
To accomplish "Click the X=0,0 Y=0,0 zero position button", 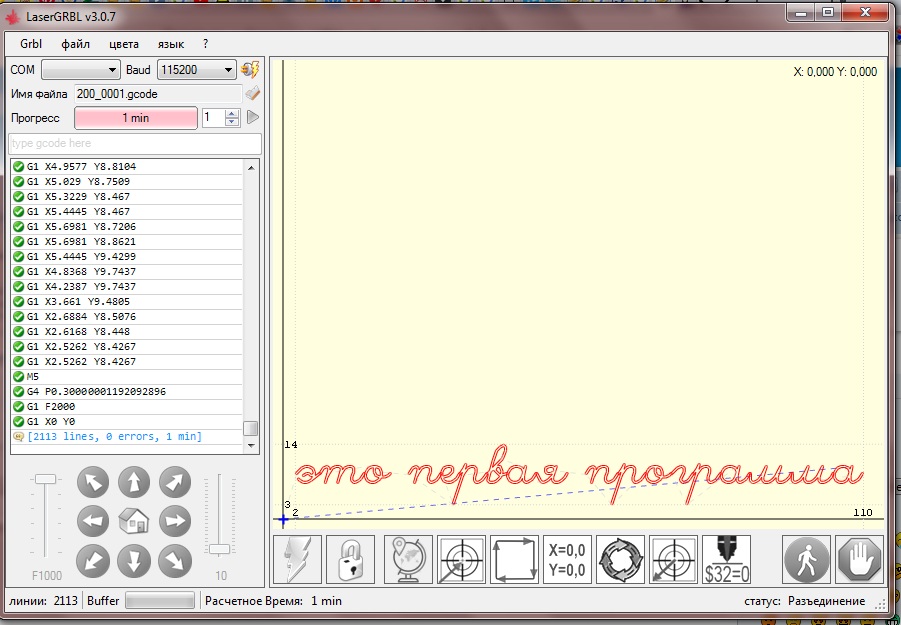I will point(567,560).
